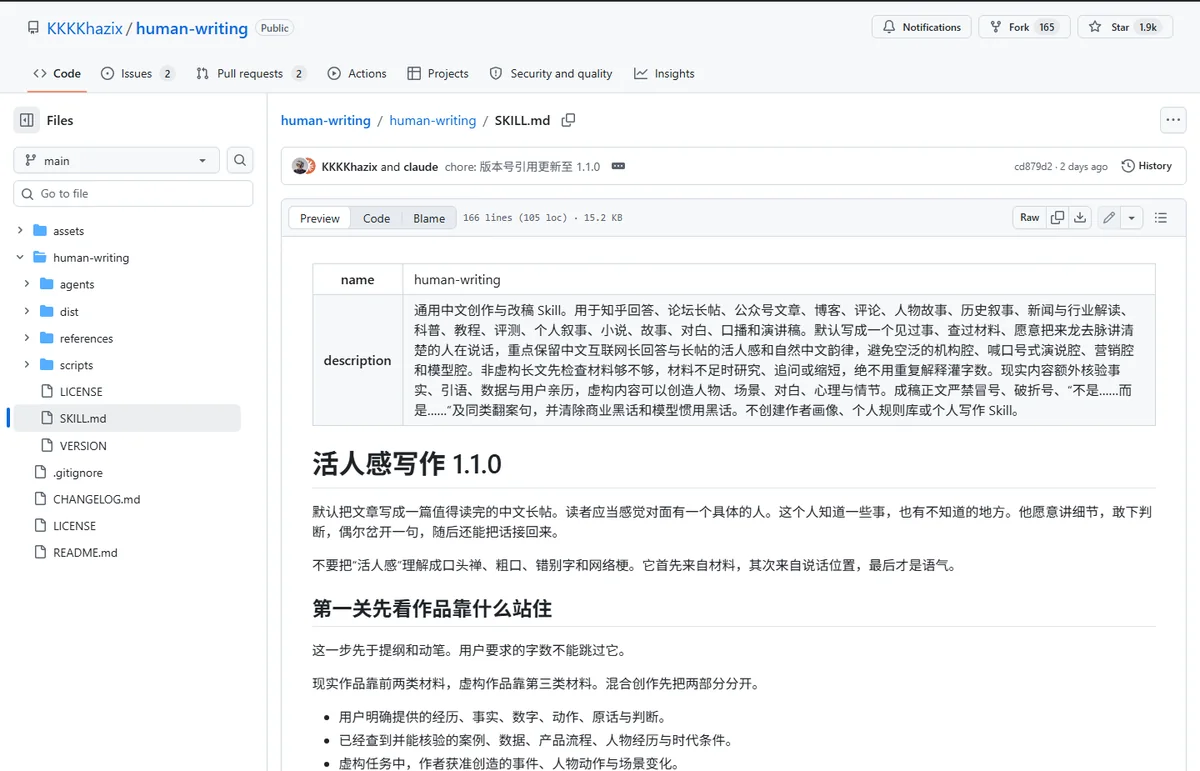Click the search magnifier icon beside branch selector

pyautogui.click(x=240, y=160)
